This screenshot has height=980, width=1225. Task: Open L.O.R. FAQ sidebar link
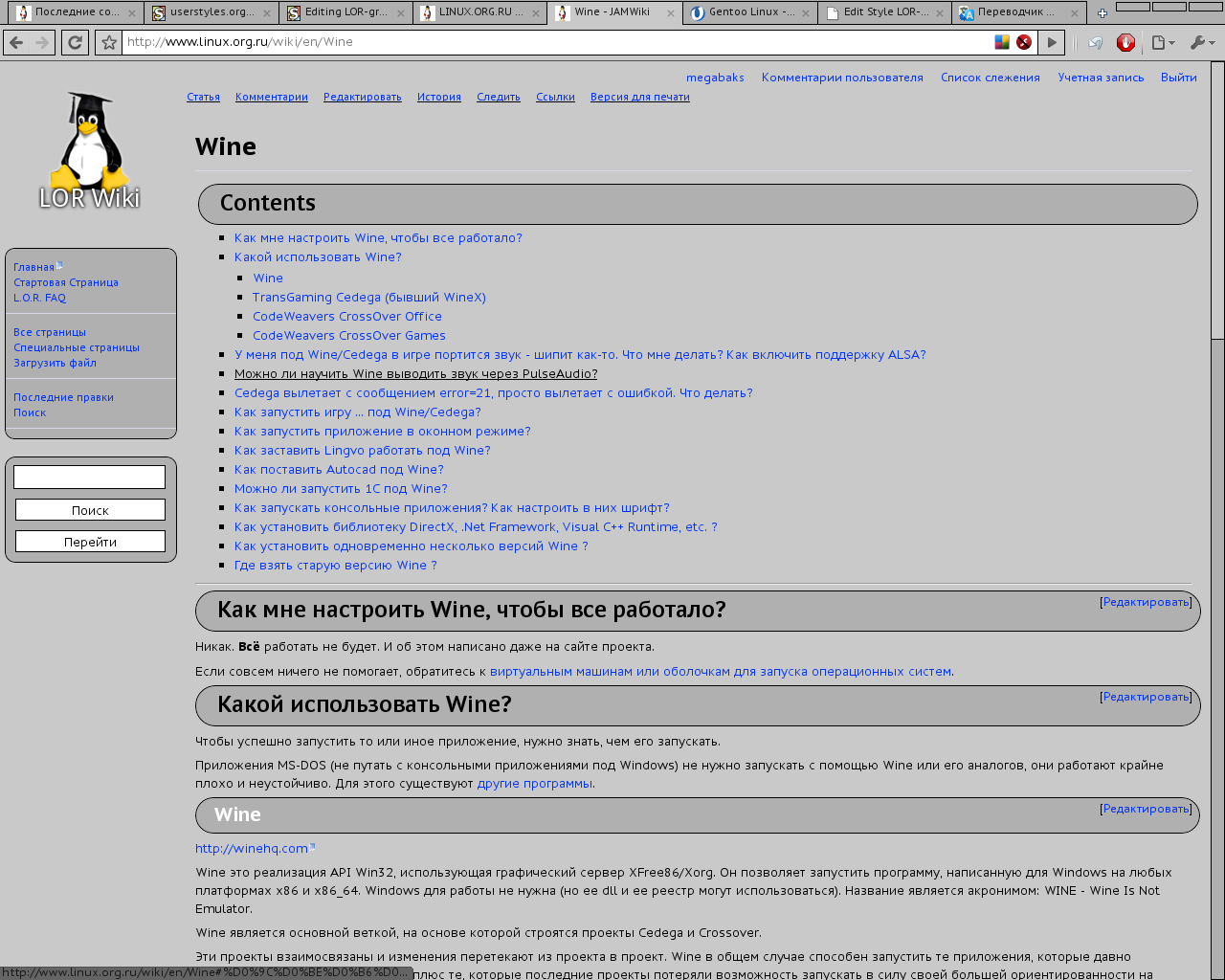point(39,298)
